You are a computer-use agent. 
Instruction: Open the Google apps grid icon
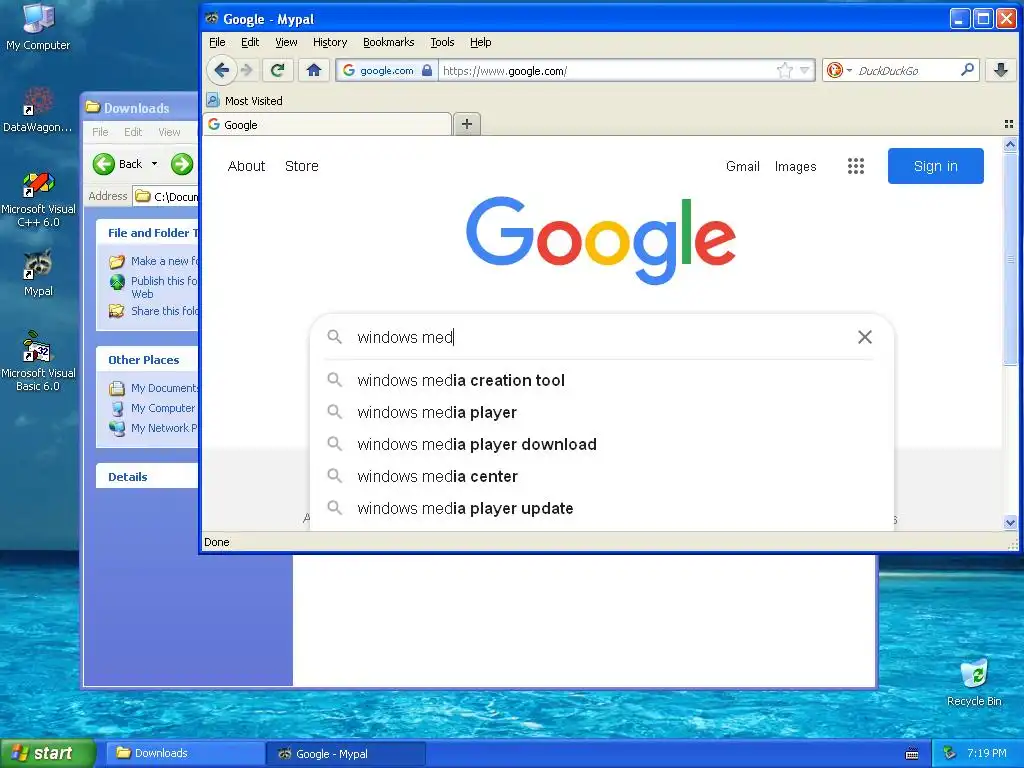coord(856,166)
